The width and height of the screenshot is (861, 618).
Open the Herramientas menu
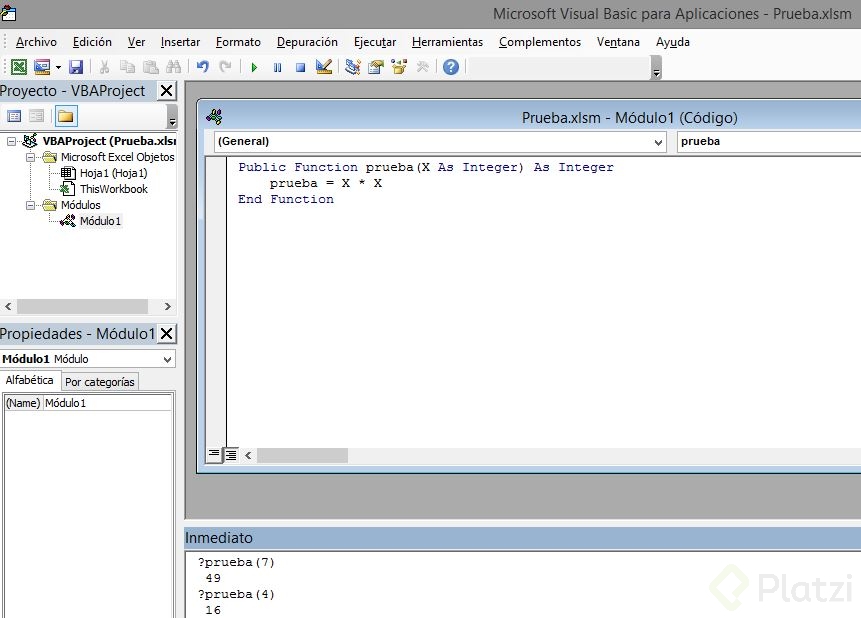pyautogui.click(x=447, y=42)
